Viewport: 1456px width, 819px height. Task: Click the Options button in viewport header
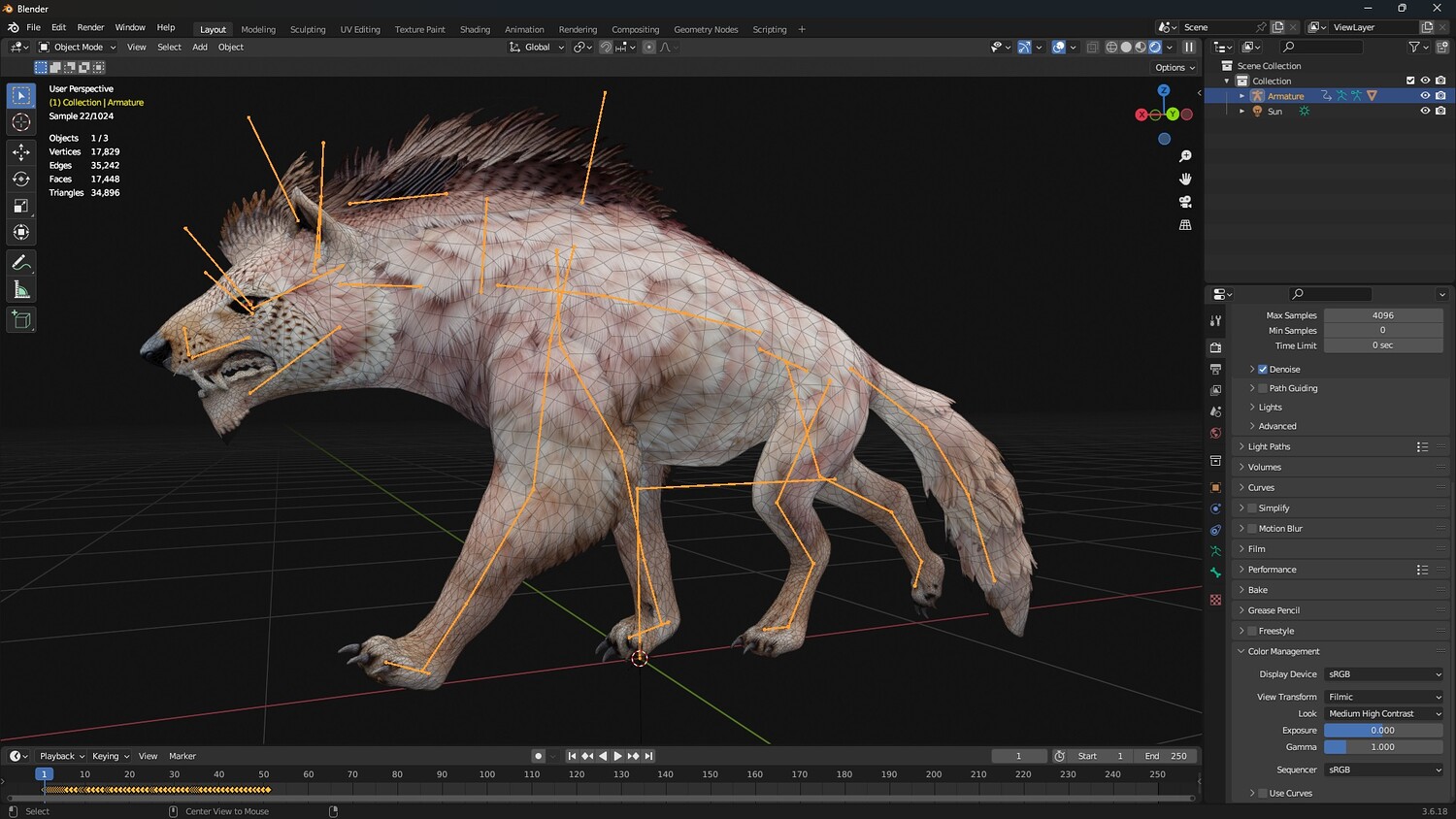[x=1175, y=68]
